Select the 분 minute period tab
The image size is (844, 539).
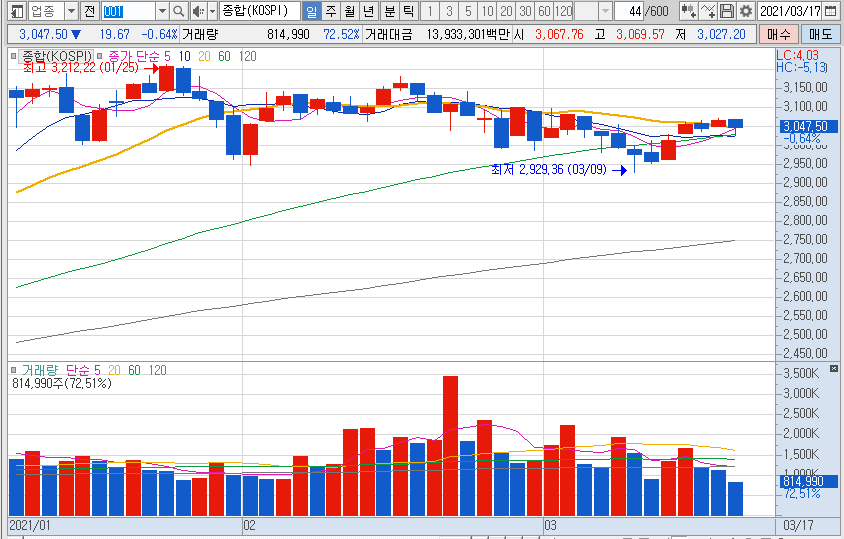click(x=390, y=10)
